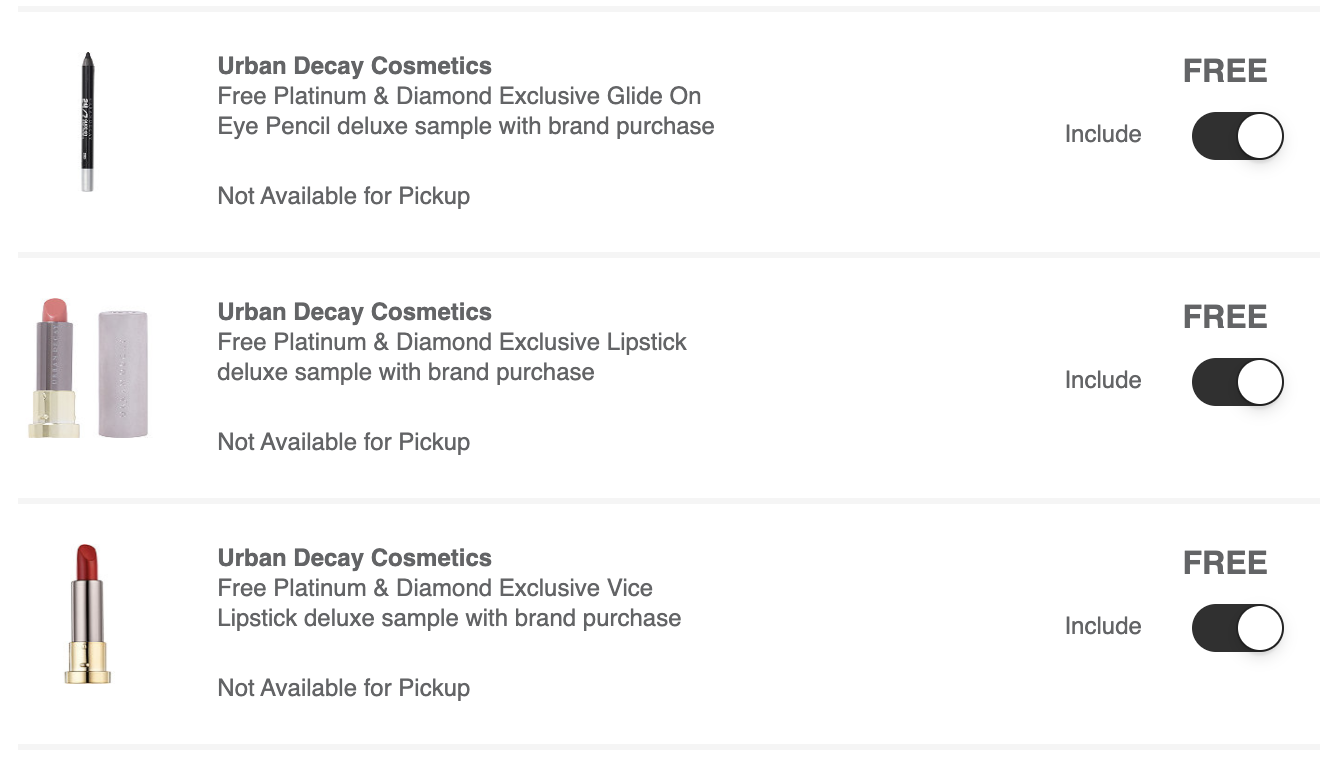Click Urban Decay Cosmetics brand on Vice Lipstick
1328x758 pixels.
(355, 558)
